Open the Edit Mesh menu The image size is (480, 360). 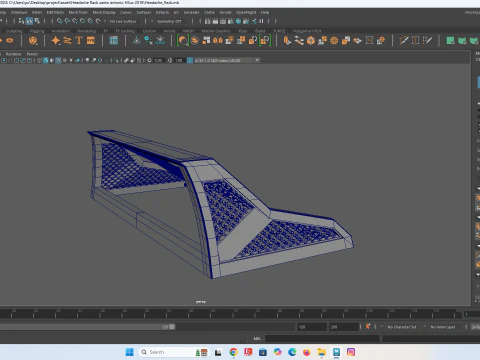pos(55,12)
